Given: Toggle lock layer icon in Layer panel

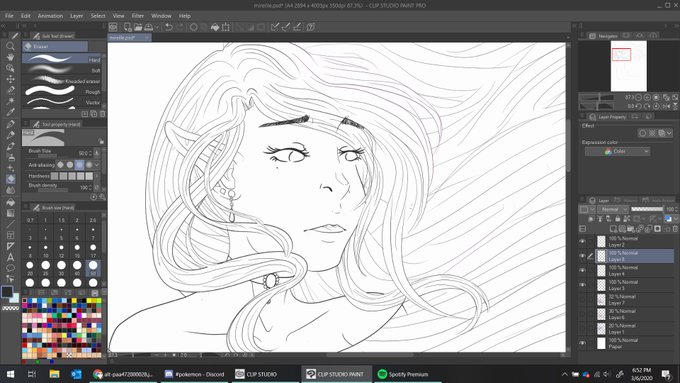Looking at the screenshot, I should pyautogui.click(x=618, y=219).
